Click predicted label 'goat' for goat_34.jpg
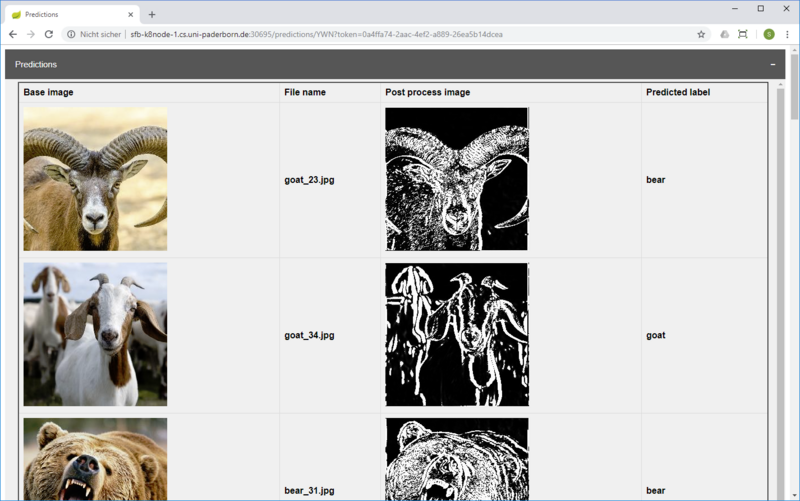The image size is (800, 501). tap(656, 335)
